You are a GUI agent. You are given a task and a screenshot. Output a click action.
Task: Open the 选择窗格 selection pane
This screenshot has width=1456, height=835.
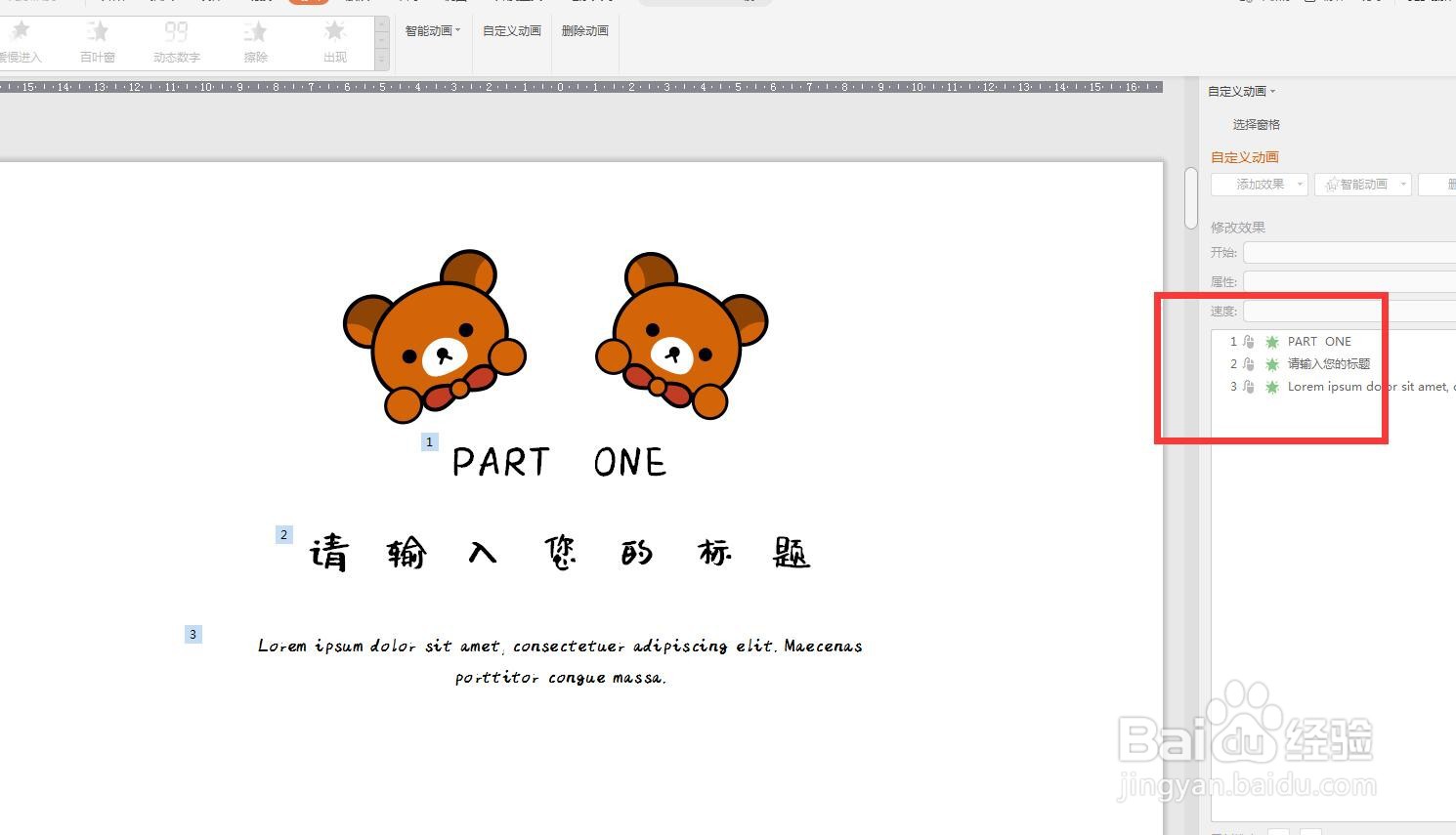point(1257,125)
